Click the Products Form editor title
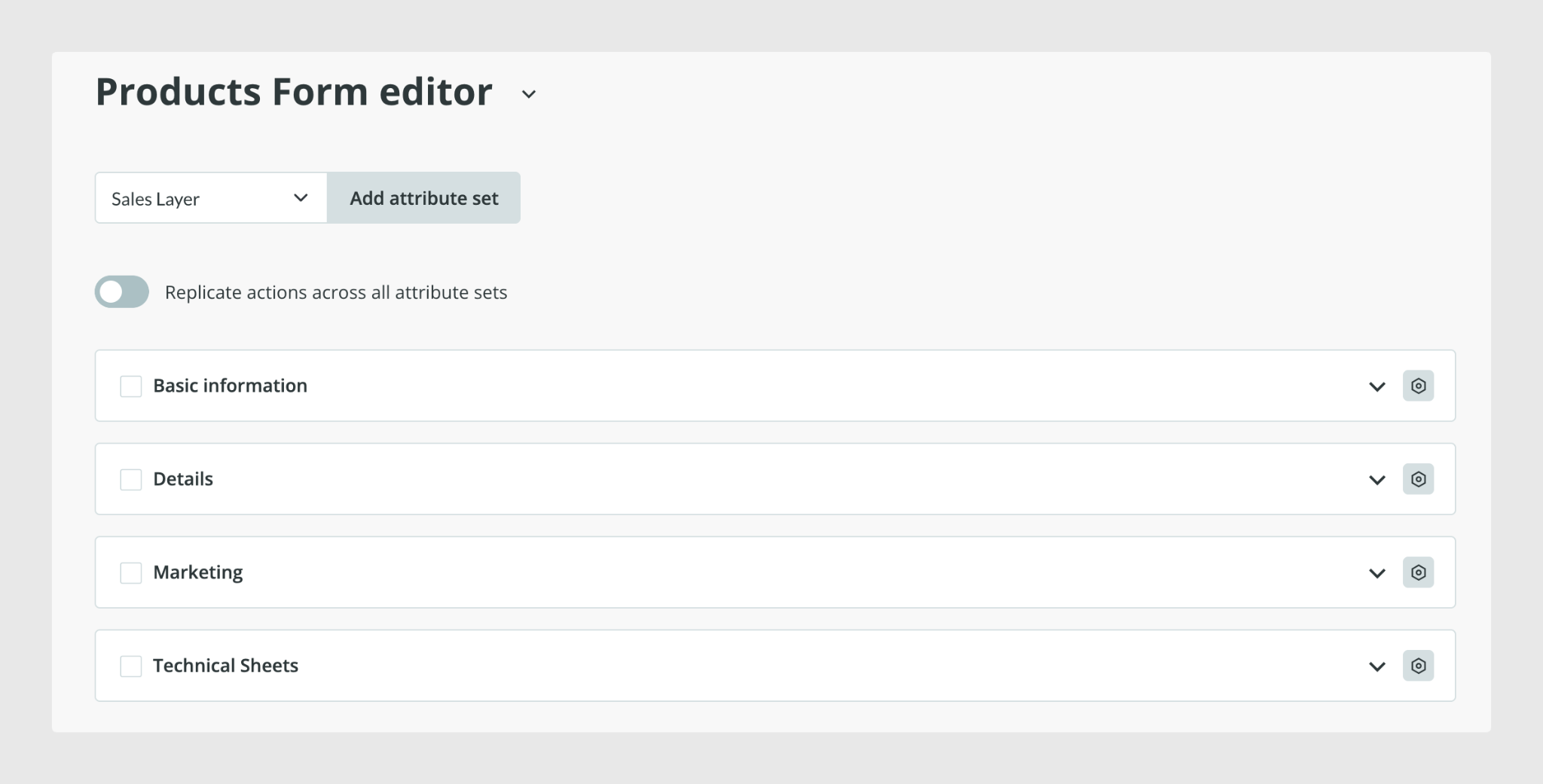1543x784 pixels. (294, 92)
